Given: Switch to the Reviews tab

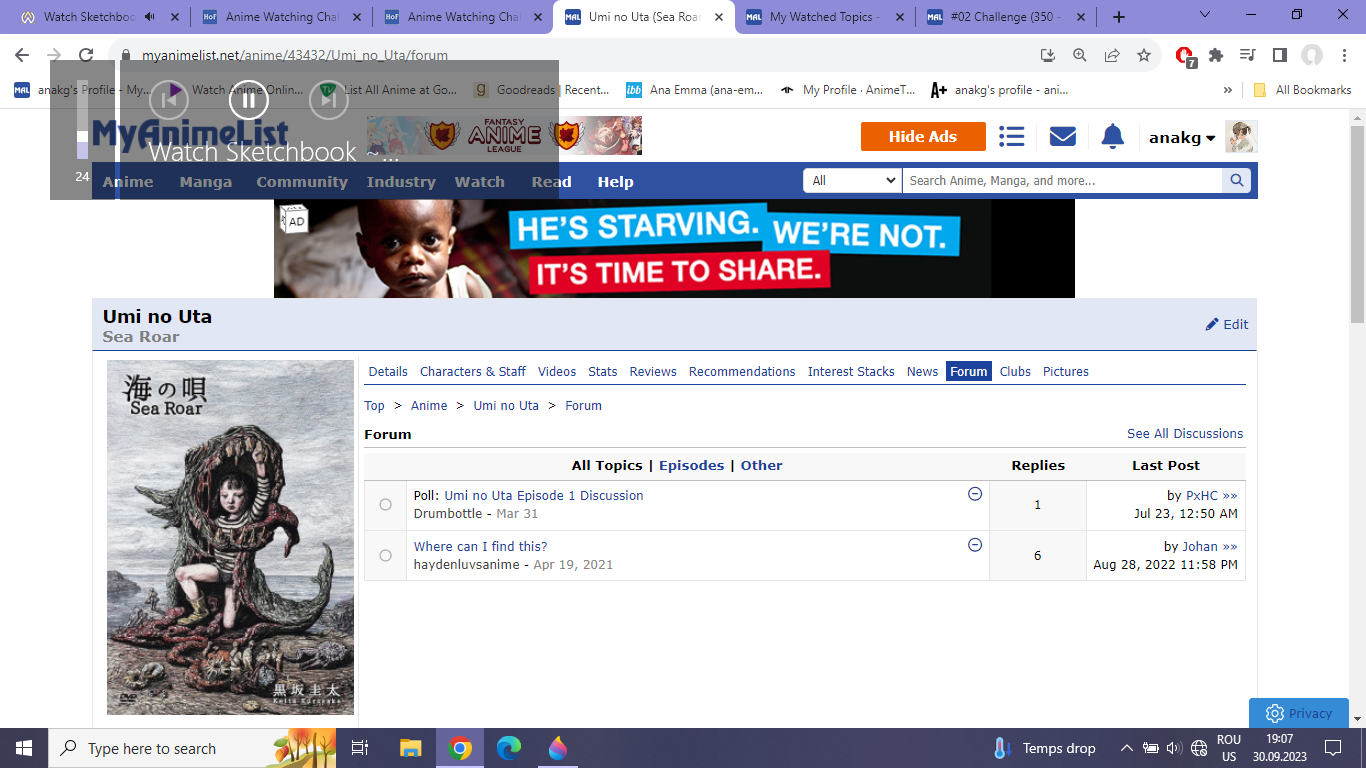Looking at the screenshot, I should [653, 372].
